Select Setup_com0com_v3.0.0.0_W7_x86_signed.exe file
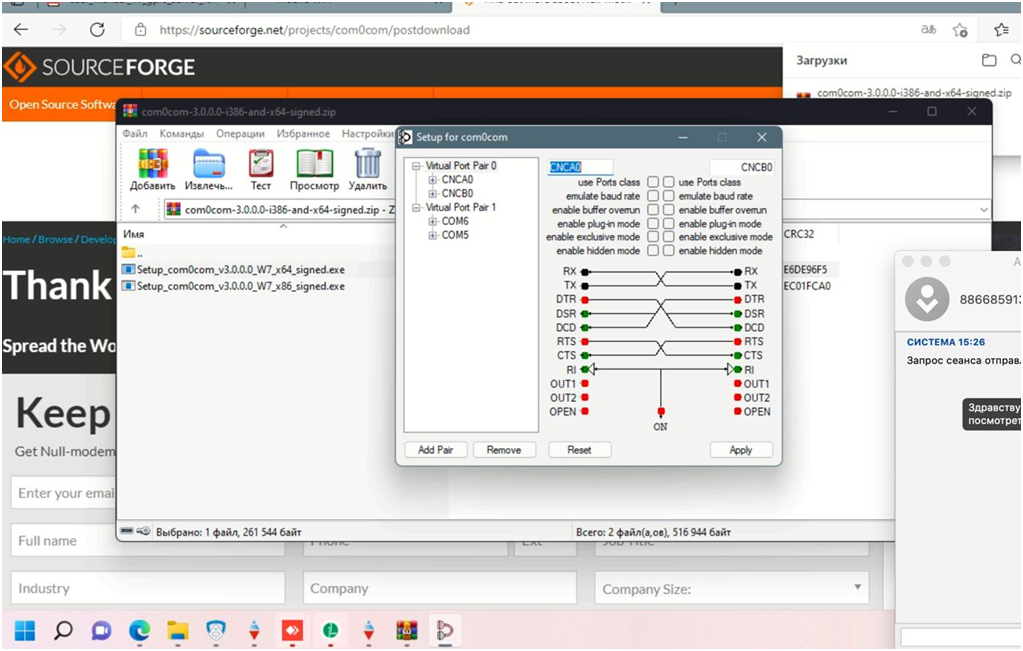1023x651 pixels. pos(241,286)
